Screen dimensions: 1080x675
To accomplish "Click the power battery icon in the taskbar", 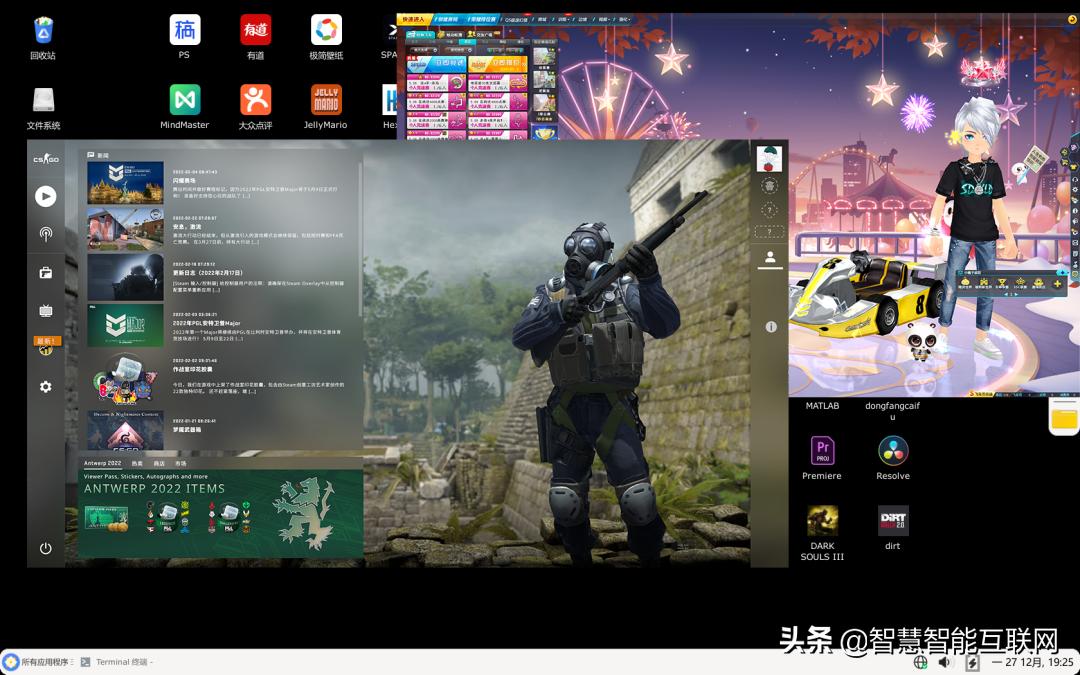I will 972,662.
